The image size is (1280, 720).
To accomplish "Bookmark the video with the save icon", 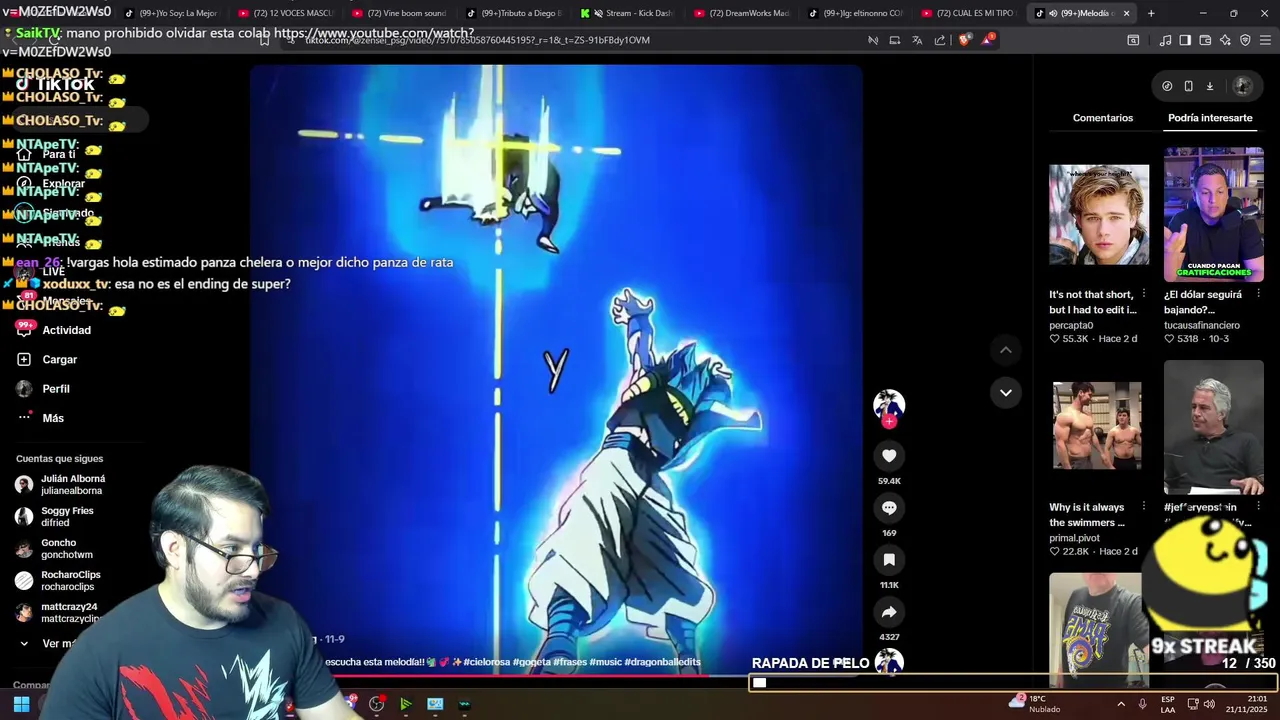I will pos(889,560).
